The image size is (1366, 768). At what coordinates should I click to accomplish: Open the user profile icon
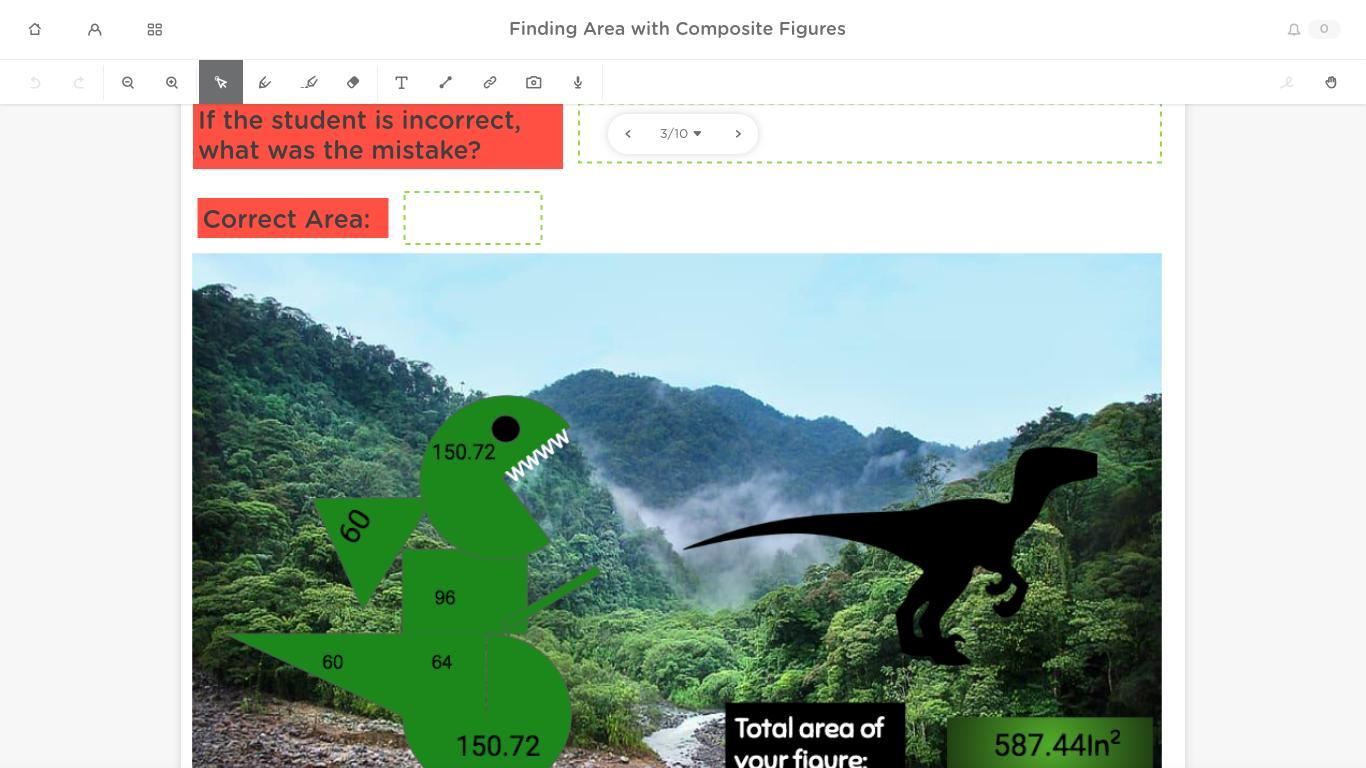95,30
